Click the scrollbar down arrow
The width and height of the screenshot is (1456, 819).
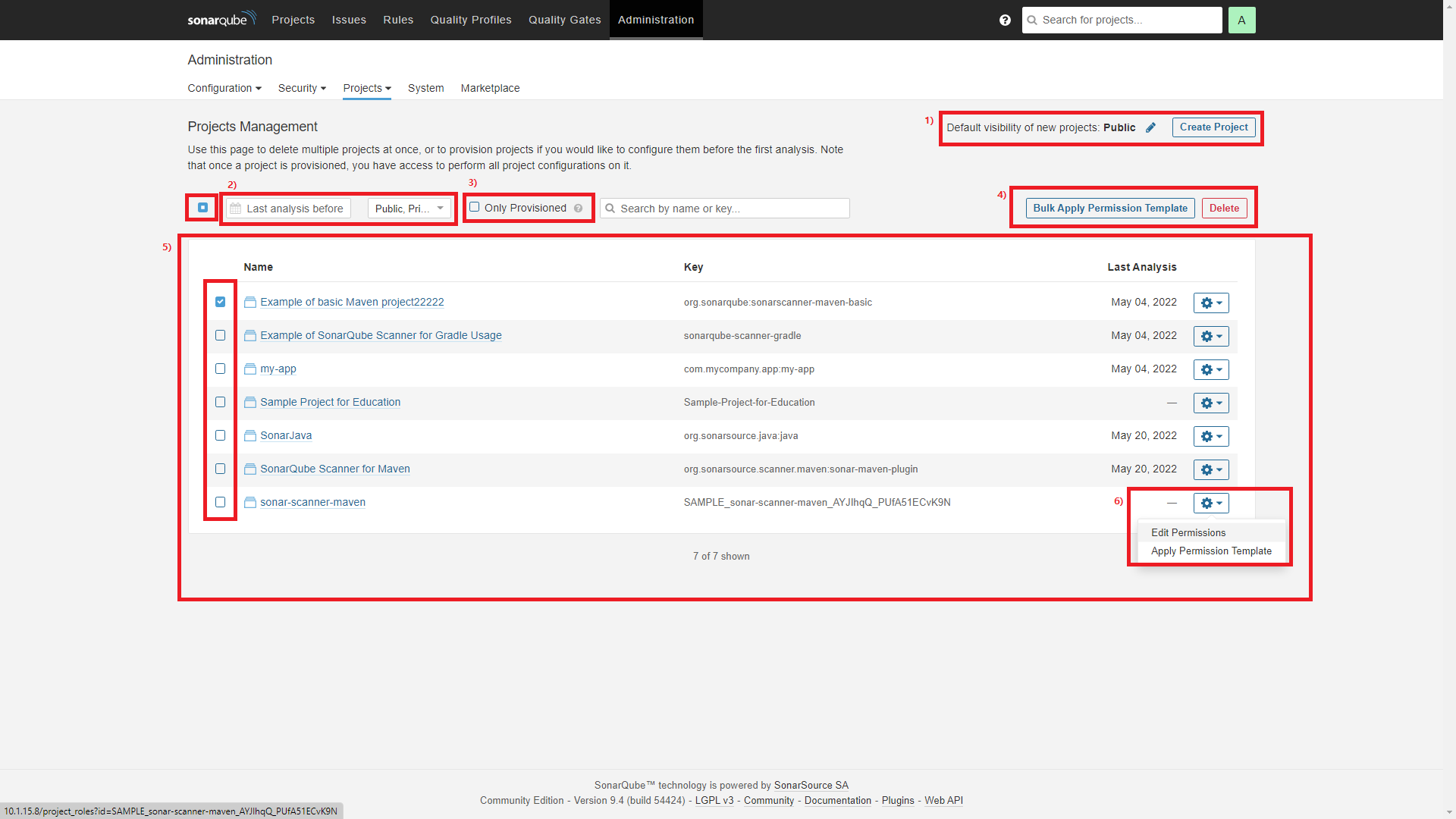[1449, 812]
